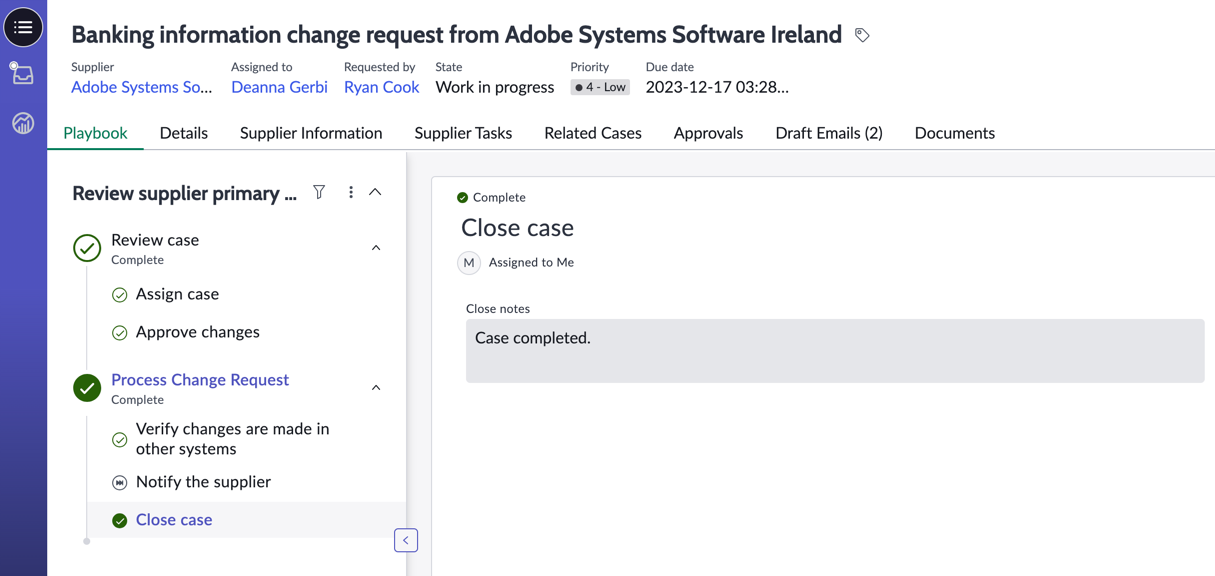Click the filled check beside Close case
The height and width of the screenshot is (576, 1215).
coord(120,521)
